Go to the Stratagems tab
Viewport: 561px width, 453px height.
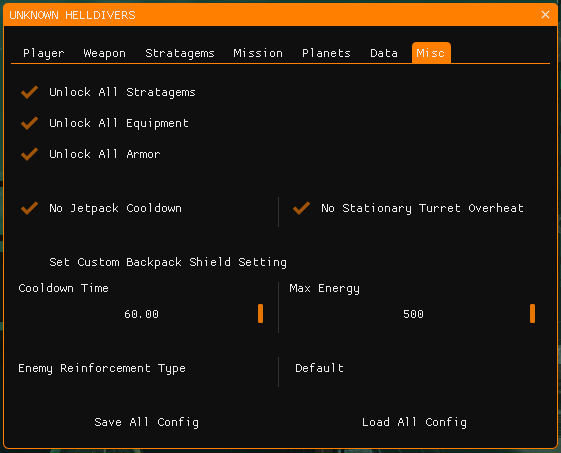[x=180, y=53]
